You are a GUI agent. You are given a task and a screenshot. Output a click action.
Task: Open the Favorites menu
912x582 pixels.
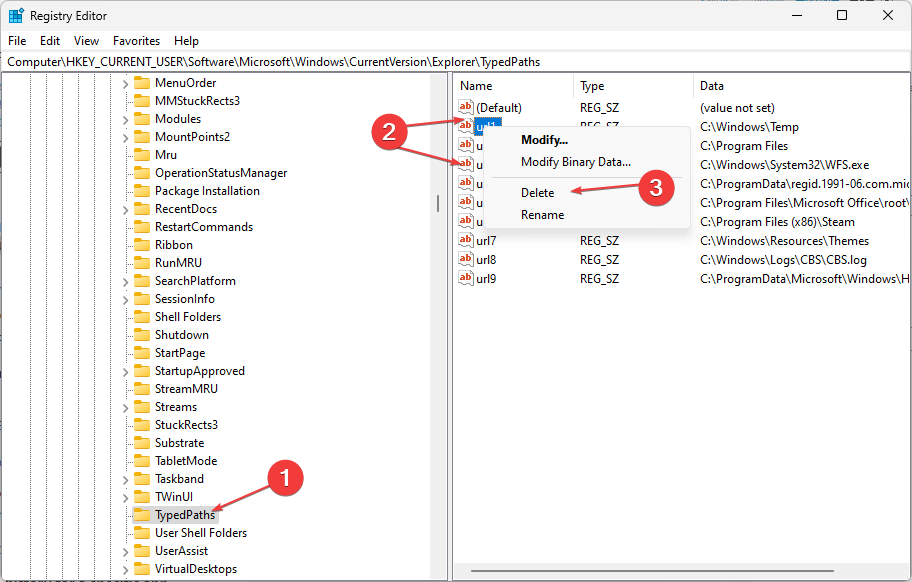point(136,41)
